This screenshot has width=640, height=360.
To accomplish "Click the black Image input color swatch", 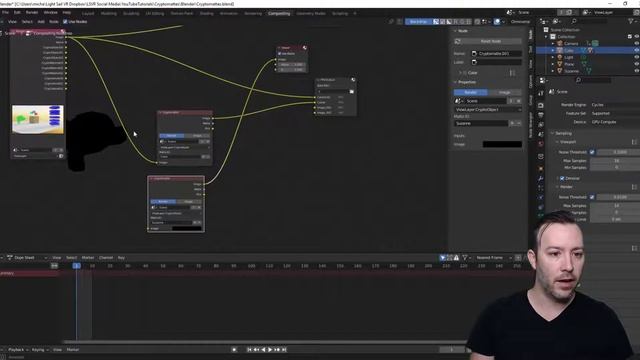I will (x=502, y=144).
